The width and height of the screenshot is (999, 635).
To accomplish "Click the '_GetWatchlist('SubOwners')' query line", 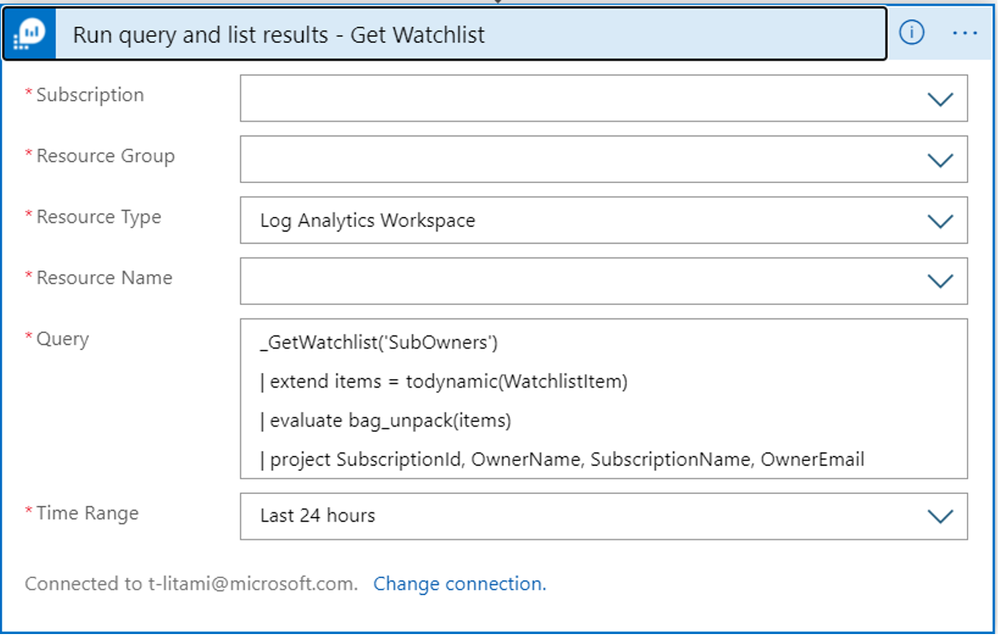I will click(x=379, y=343).
